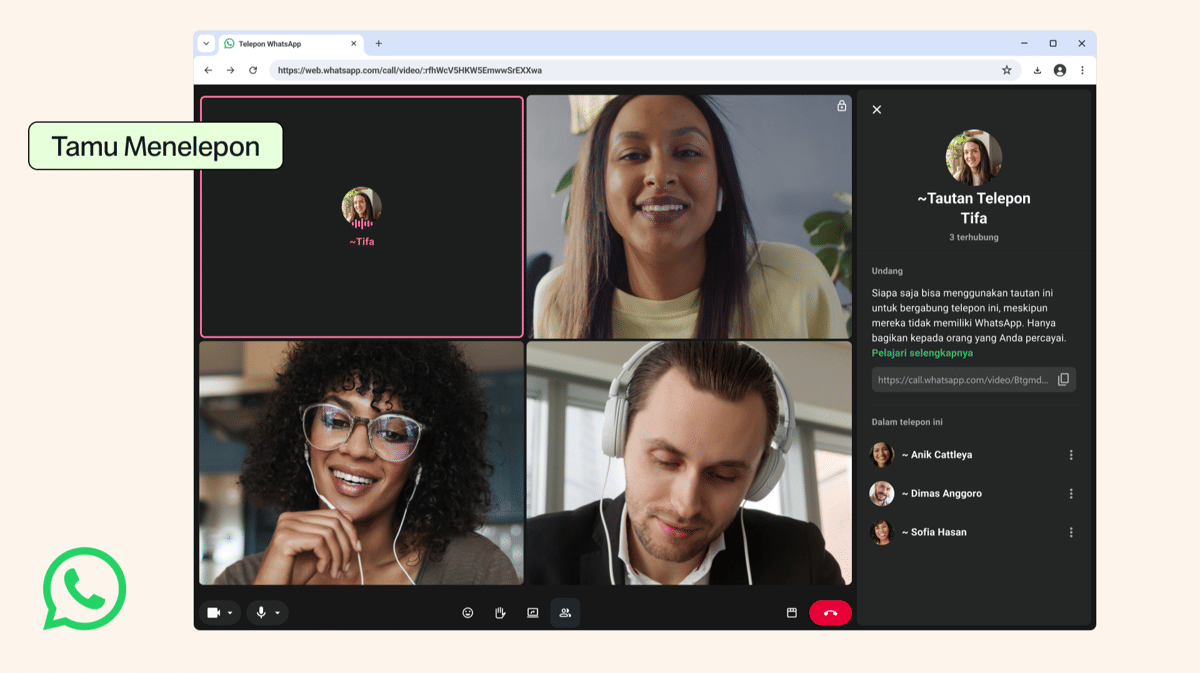Screen dimensions: 1200x673
Task: Mute the microphone in call controls
Action: point(261,613)
